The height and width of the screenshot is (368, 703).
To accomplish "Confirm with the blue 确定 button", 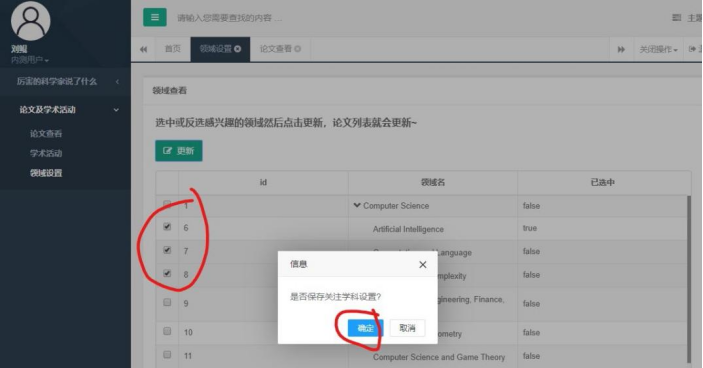I will (x=365, y=328).
